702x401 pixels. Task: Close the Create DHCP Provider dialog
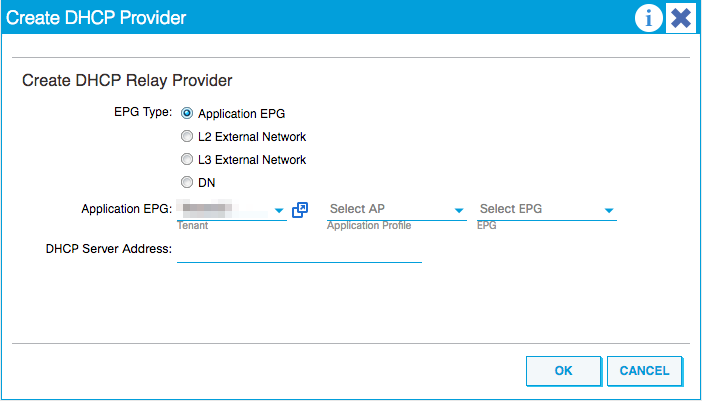[x=681, y=18]
